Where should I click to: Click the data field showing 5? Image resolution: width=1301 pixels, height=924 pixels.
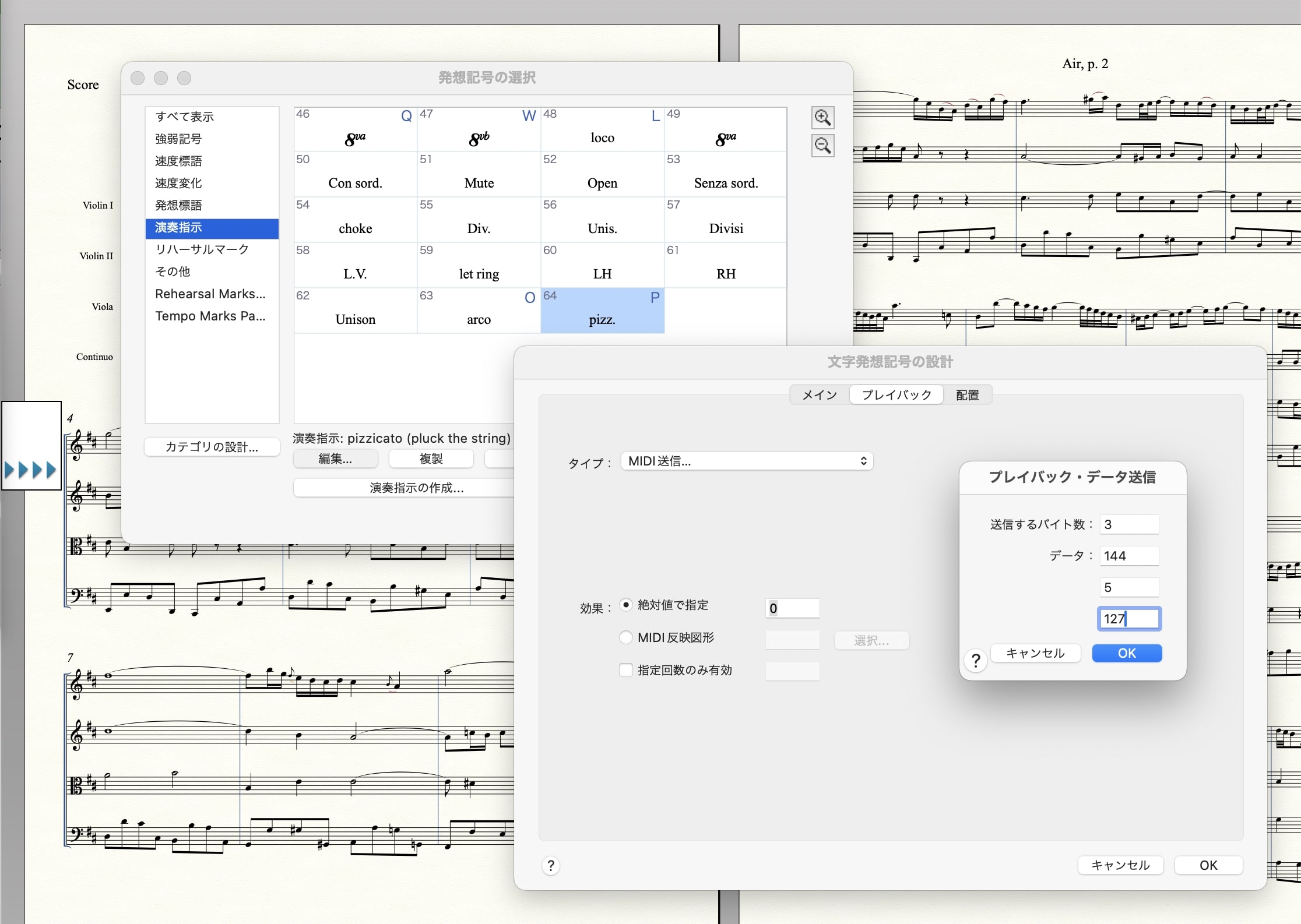(x=1129, y=587)
